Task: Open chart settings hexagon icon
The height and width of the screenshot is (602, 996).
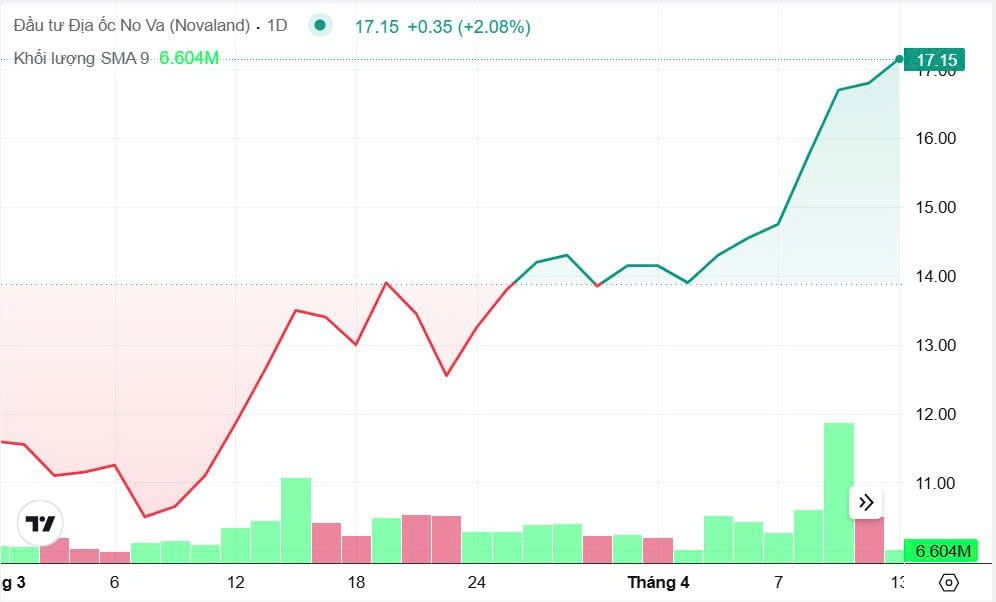Action: point(949,582)
